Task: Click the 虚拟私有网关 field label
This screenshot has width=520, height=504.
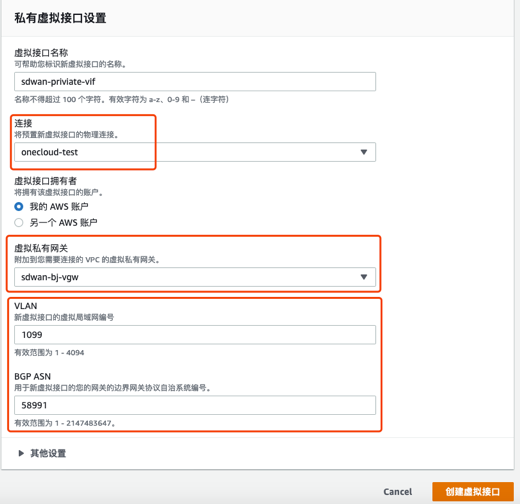Action: click(x=41, y=248)
